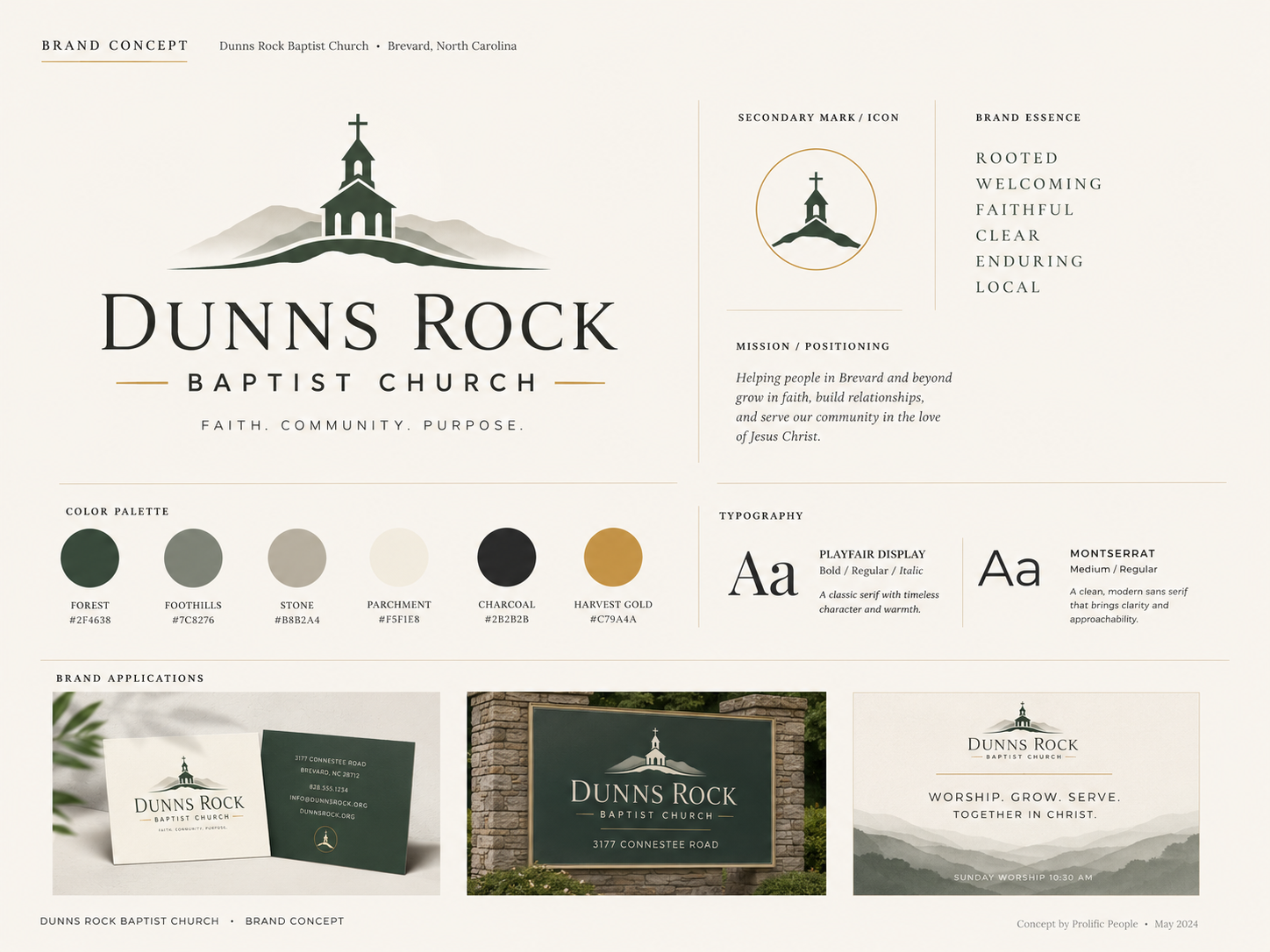Viewport: 1270px width, 952px height.
Task: Click the 'COLOR PALETTE' heading
Action: (118, 511)
